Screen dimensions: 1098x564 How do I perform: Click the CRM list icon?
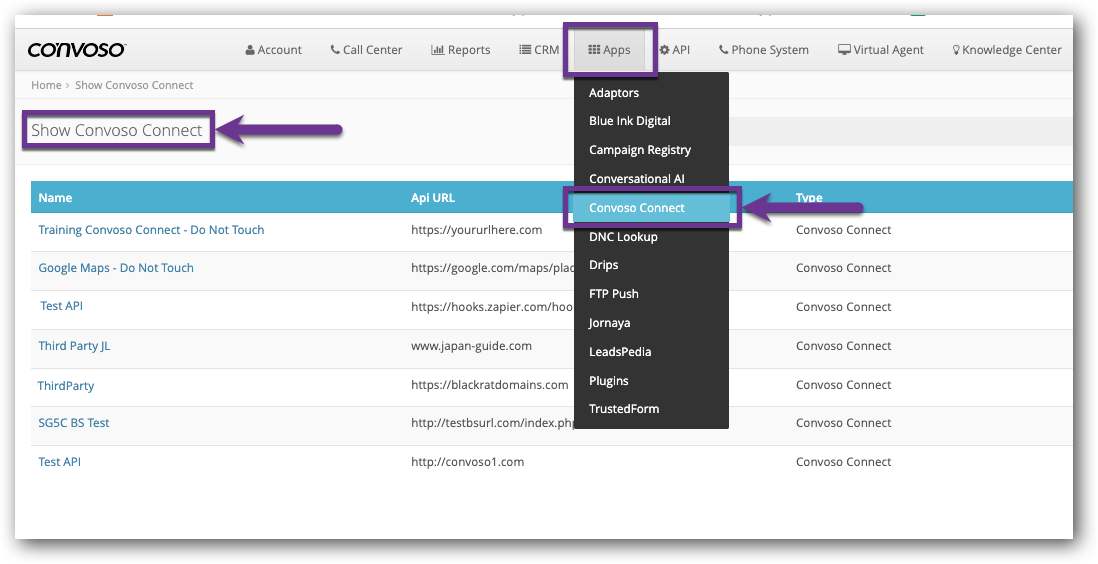[524, 50]
